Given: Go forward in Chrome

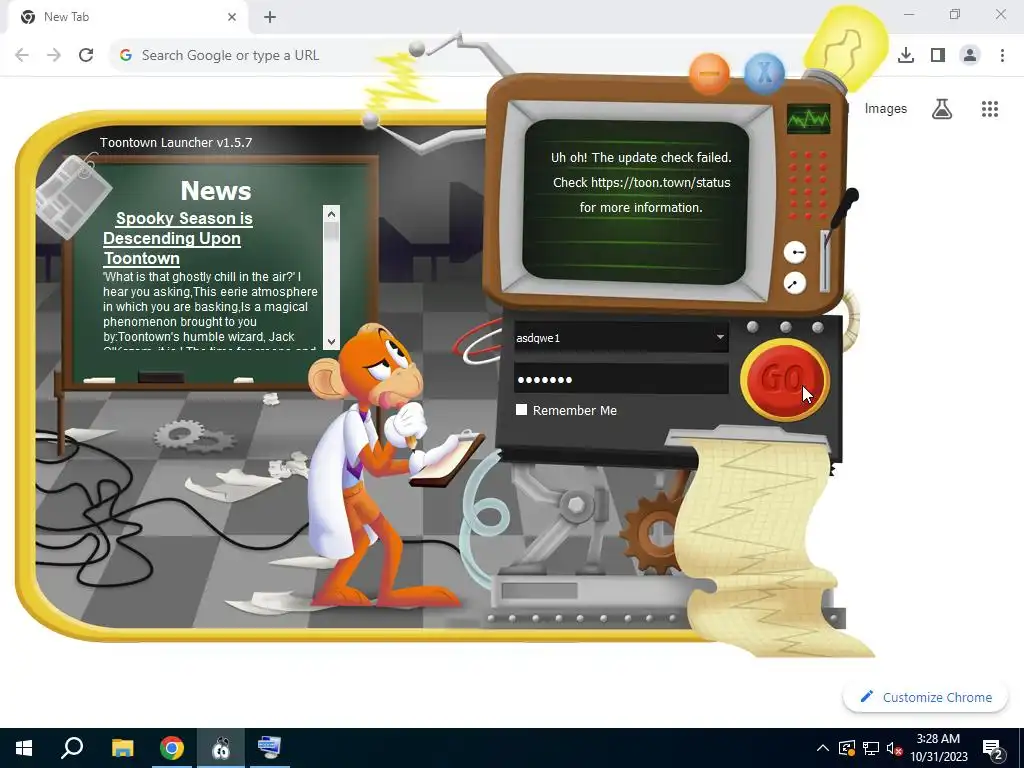Looking at the screenshot, I should 54,56.
